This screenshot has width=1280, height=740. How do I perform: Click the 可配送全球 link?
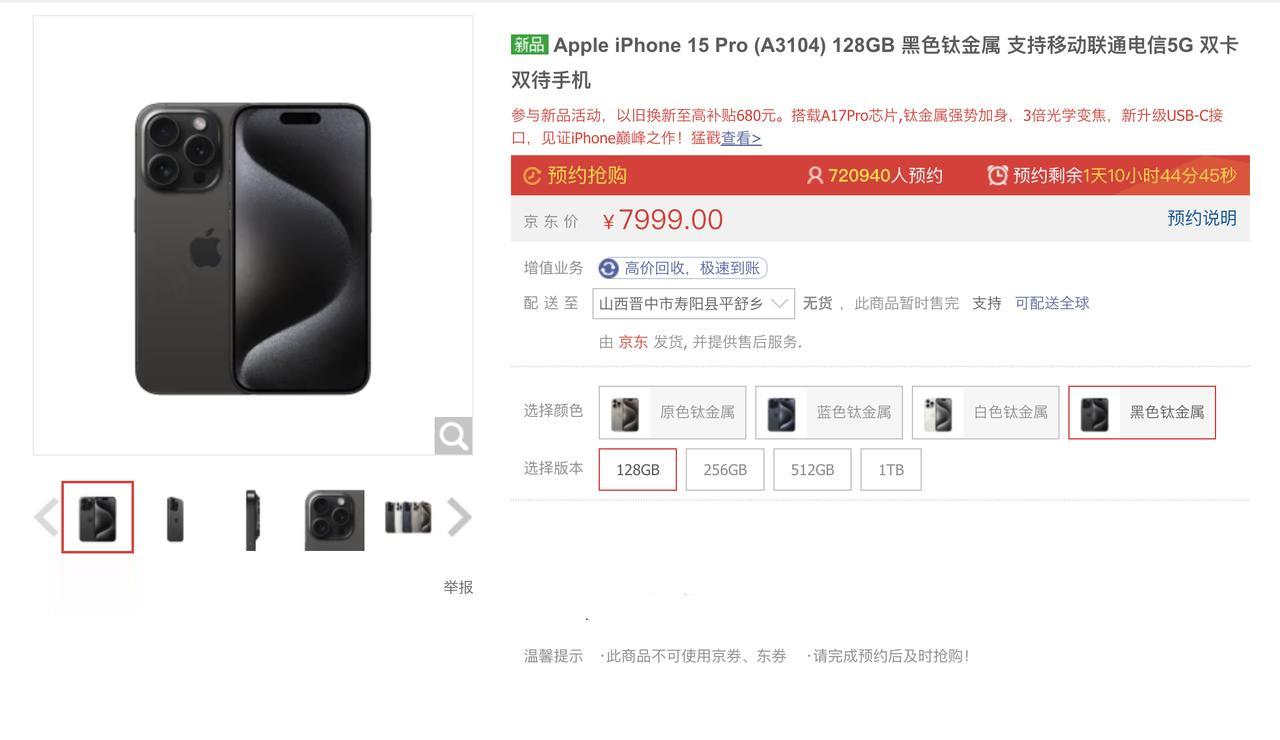(1052, 303)
